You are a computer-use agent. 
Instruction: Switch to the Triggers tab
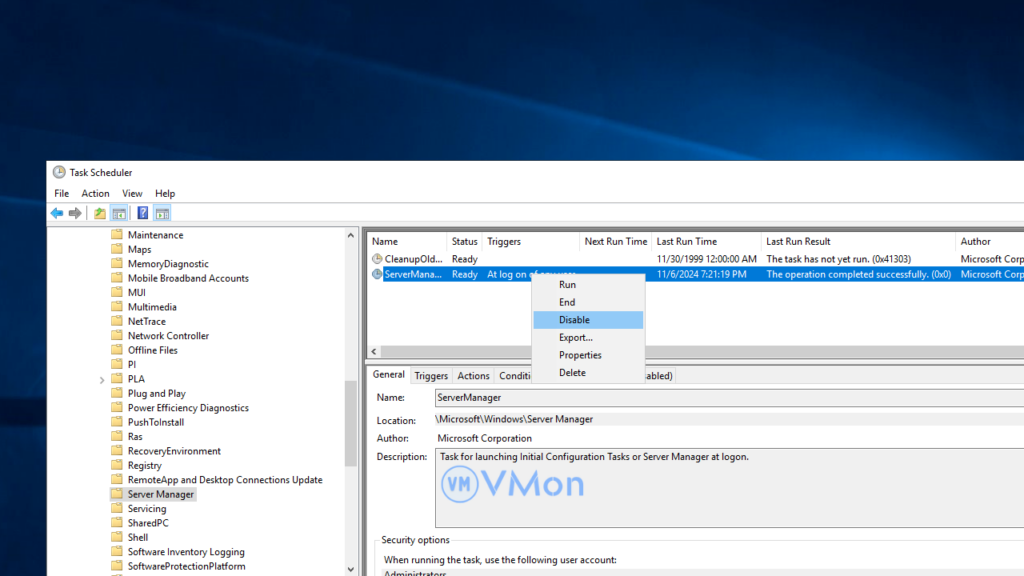(431, 376)
